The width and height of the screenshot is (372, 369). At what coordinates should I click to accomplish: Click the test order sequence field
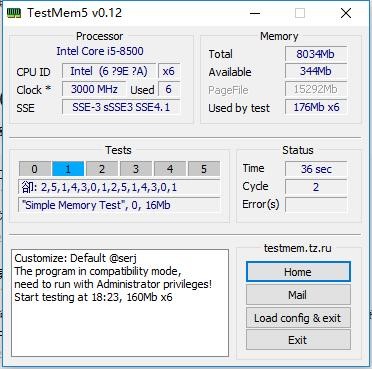point(119,187)
